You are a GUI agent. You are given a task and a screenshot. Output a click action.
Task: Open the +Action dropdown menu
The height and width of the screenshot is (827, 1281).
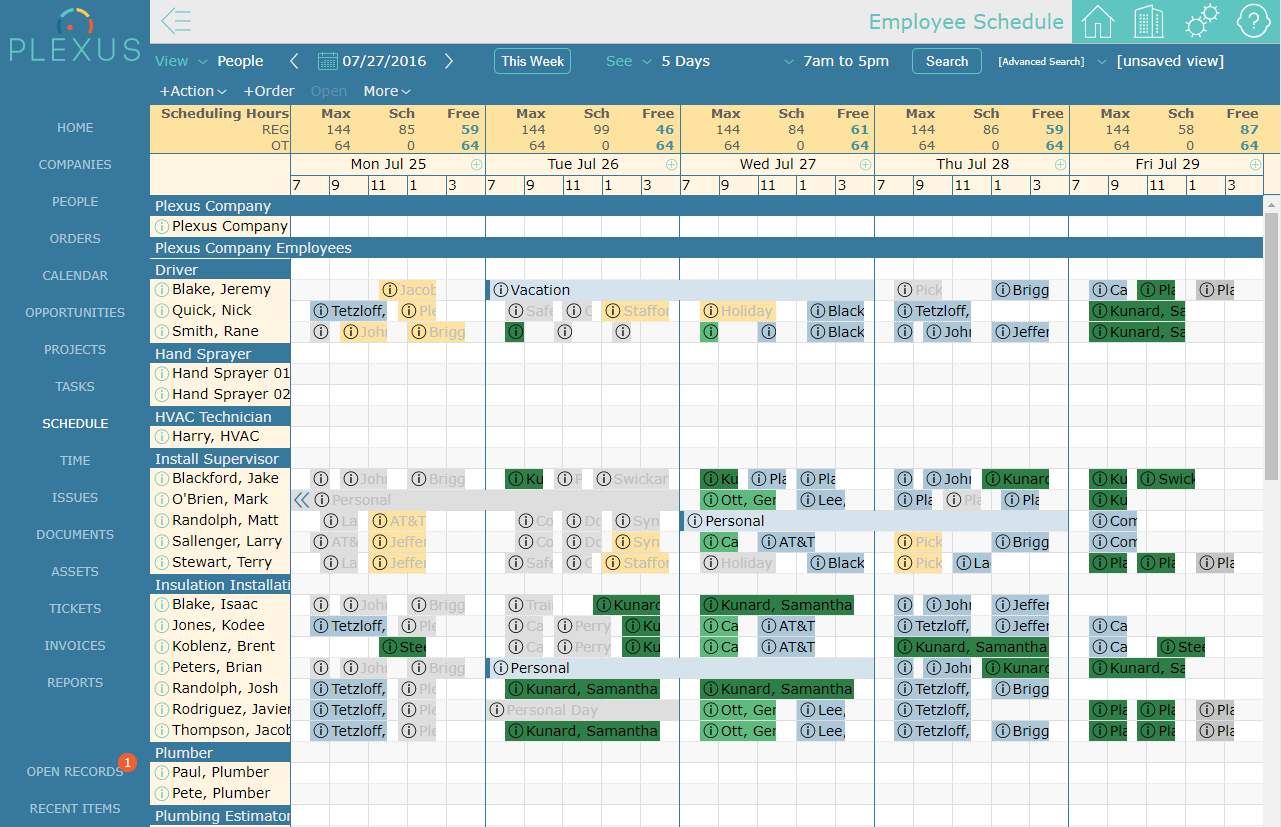click(193, 91)
